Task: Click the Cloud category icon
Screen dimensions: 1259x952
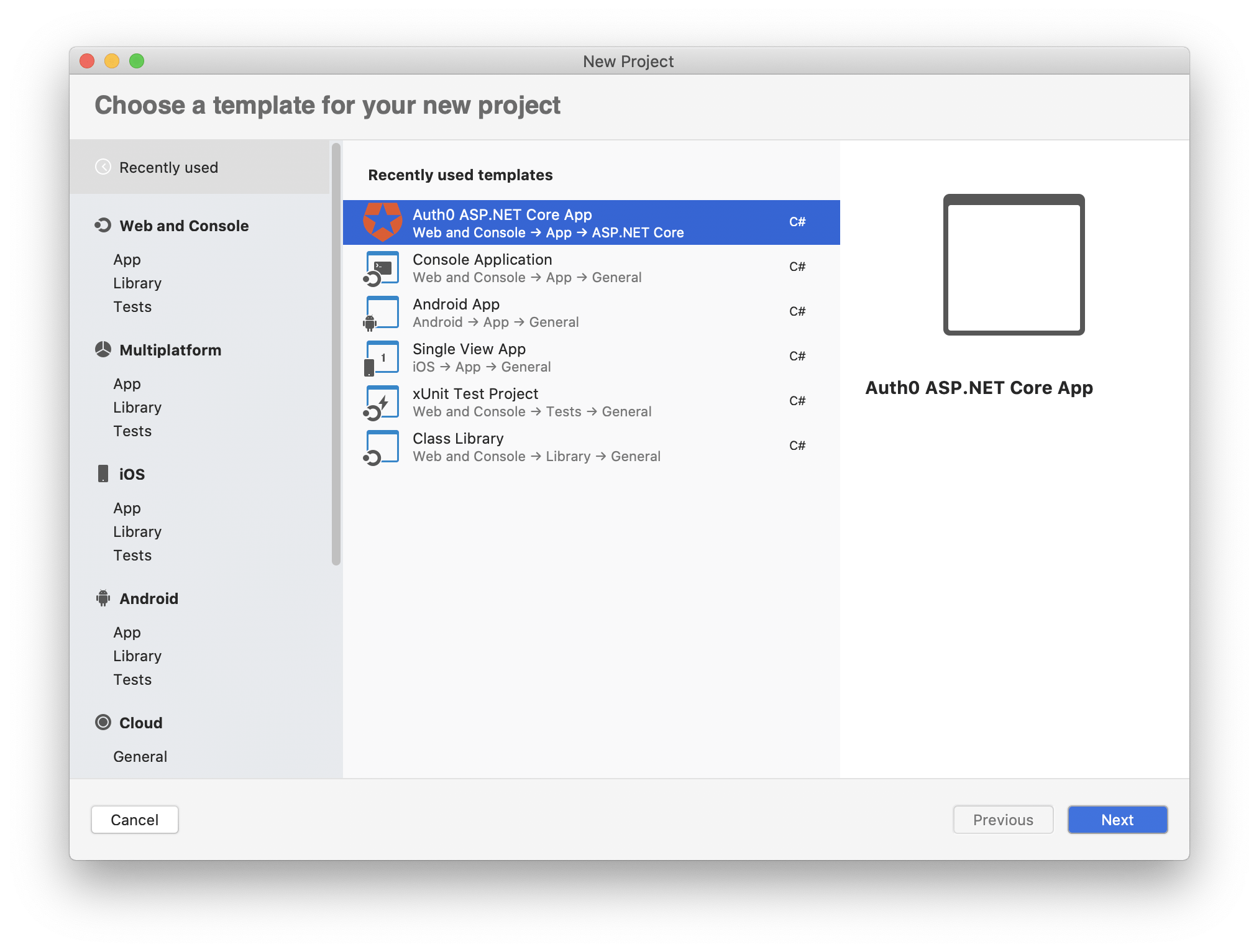Action: tap(103, 722)
